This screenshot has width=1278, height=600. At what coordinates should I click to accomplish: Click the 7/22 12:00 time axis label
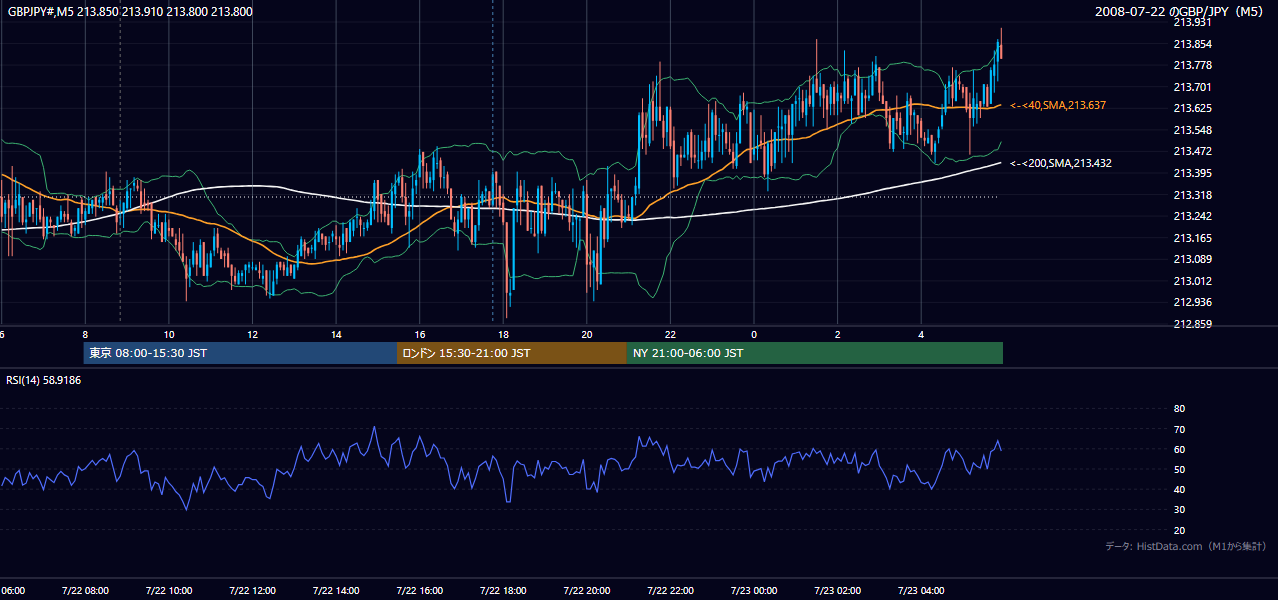point(252,591)
